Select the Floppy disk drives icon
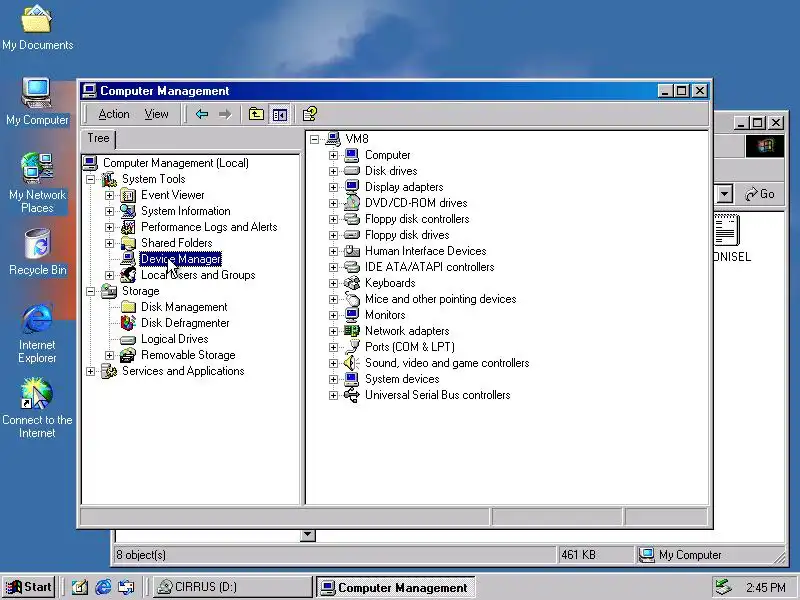Screen dimensions: 800x600 pos(352,235)
